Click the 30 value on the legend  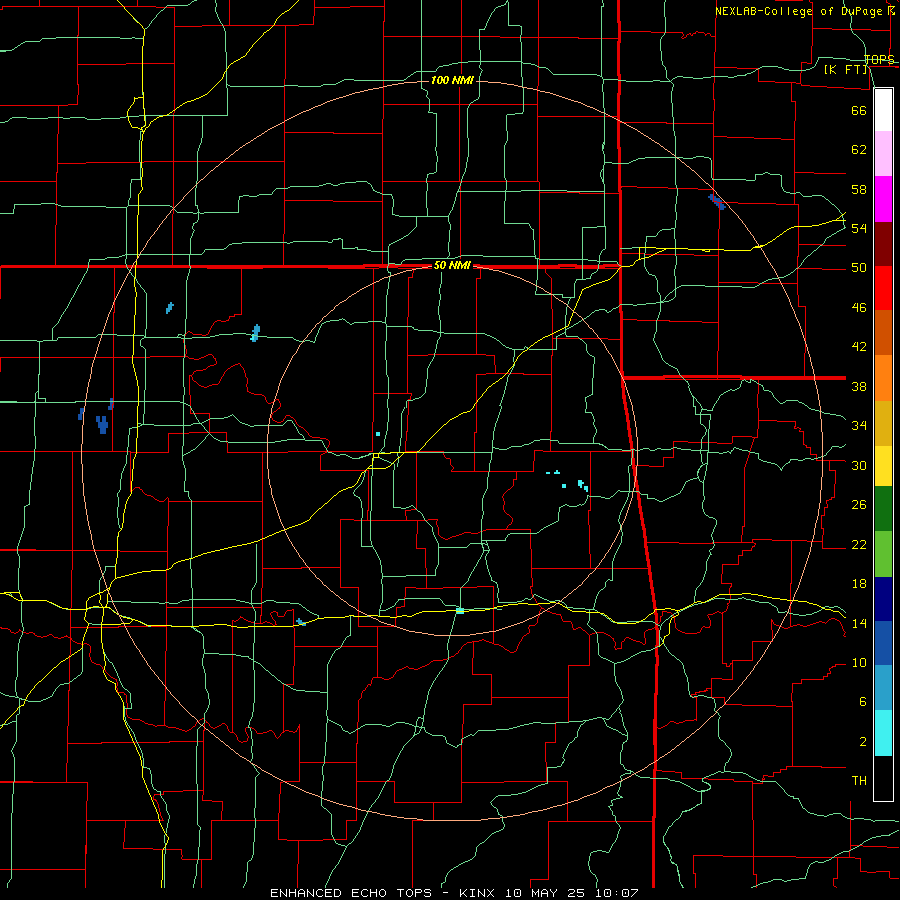click(x=859, y=465)
